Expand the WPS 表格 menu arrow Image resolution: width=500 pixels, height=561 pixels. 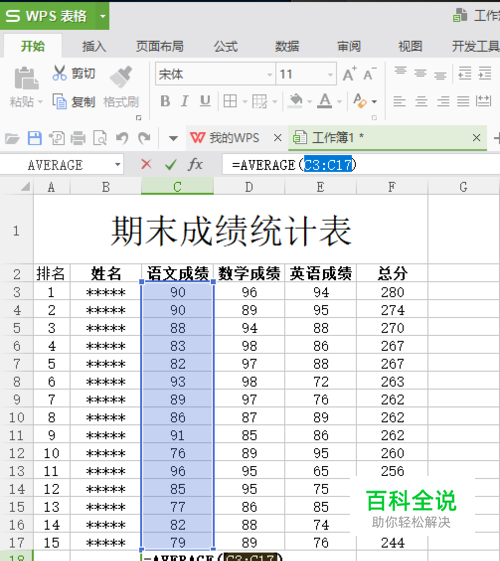(103, 16)
